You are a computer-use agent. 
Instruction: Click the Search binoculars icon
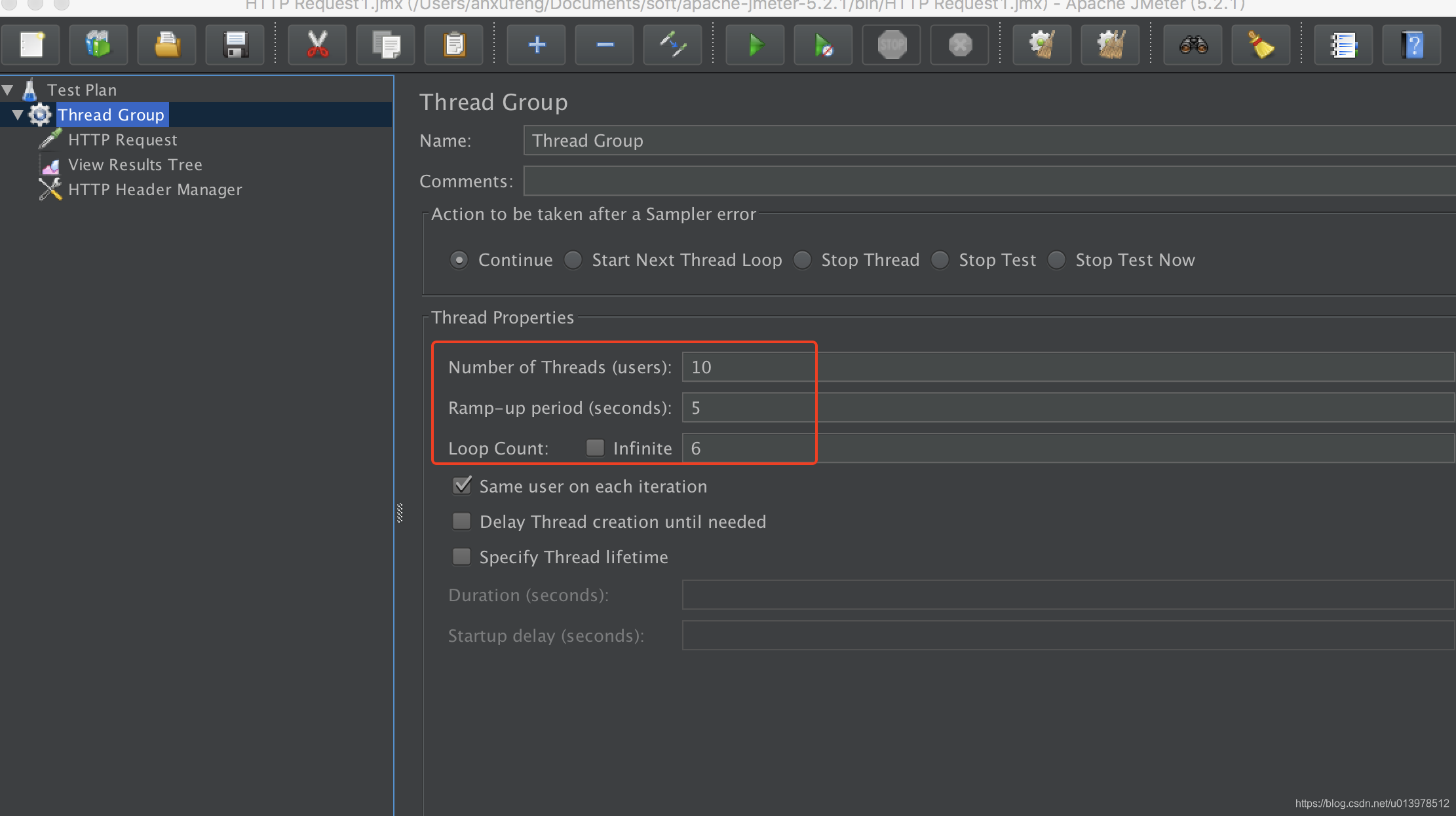coord(1193,45)
